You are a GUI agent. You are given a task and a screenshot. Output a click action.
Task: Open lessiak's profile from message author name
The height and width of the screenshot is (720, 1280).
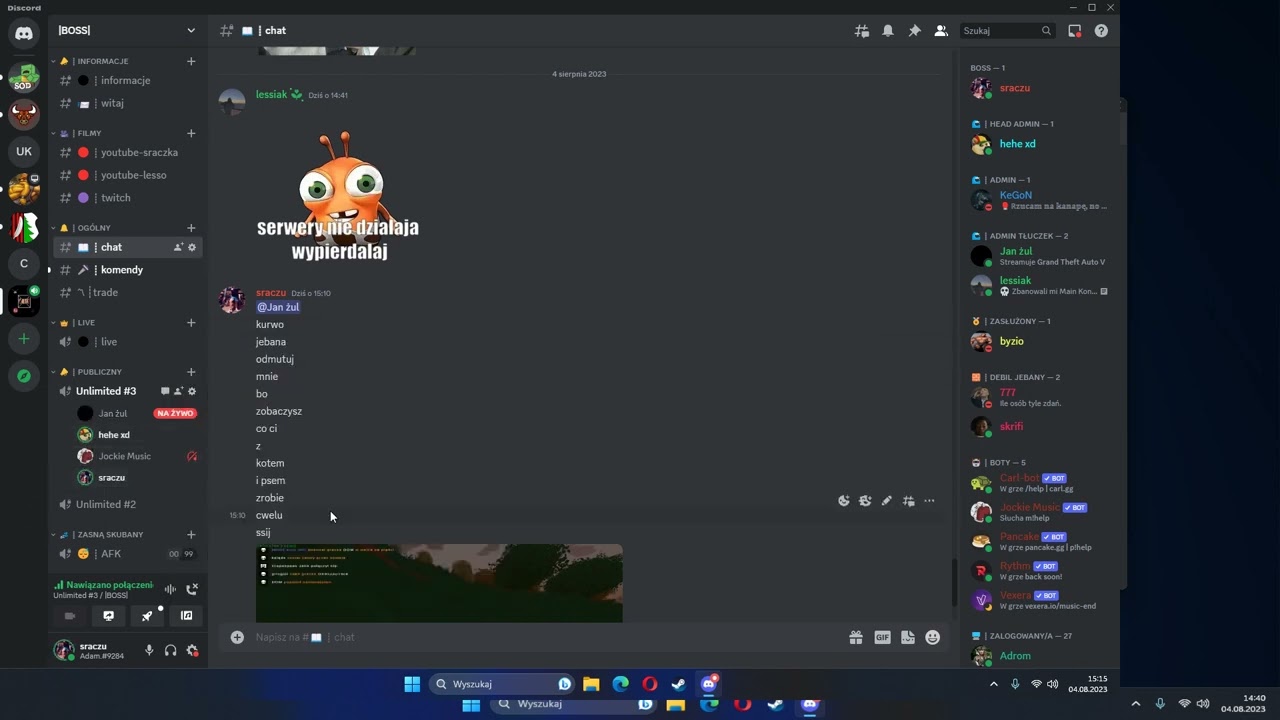pyautogui.click(x=271, y=95)
